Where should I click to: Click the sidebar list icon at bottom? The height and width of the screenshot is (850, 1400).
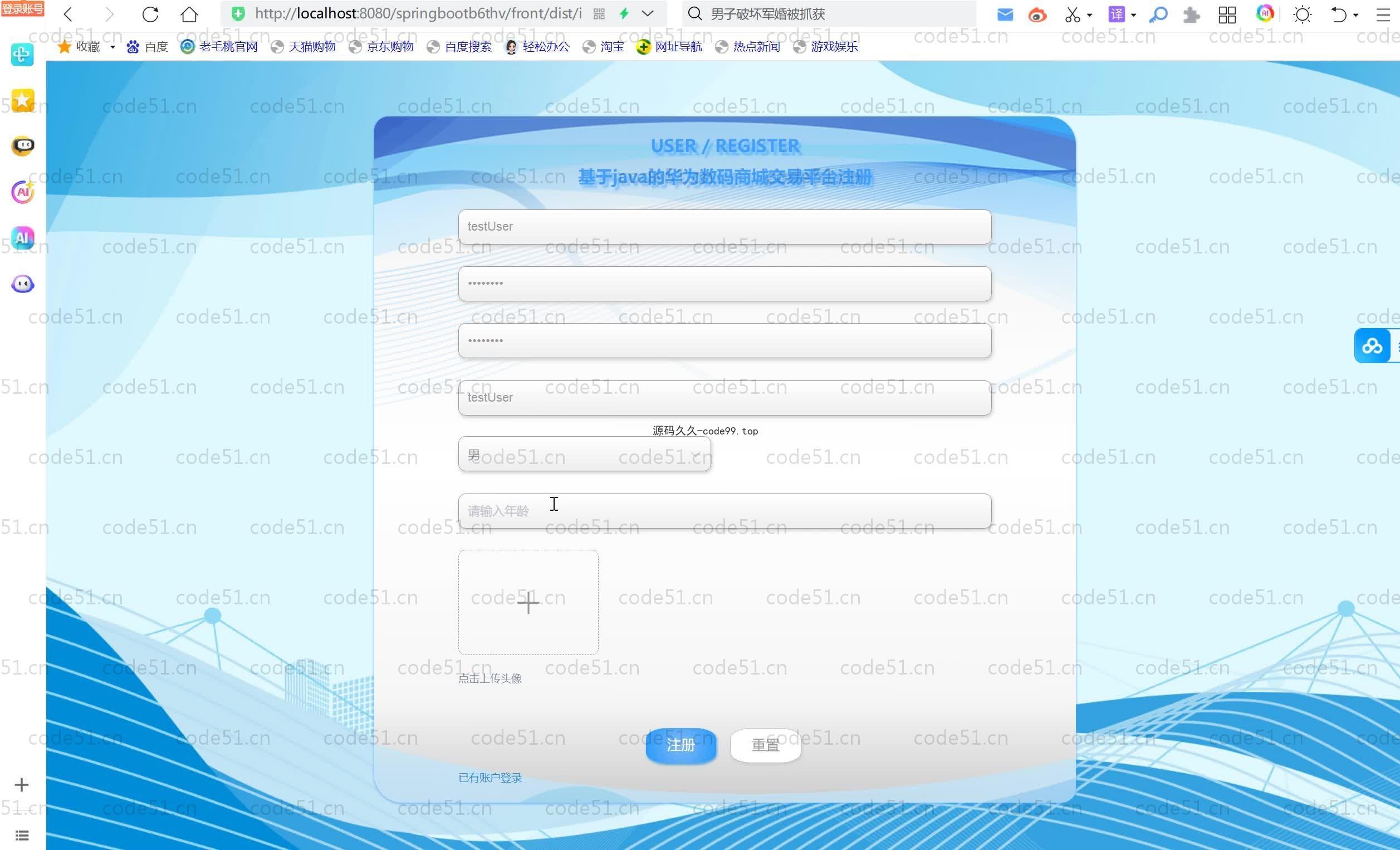tap(22, 835)
